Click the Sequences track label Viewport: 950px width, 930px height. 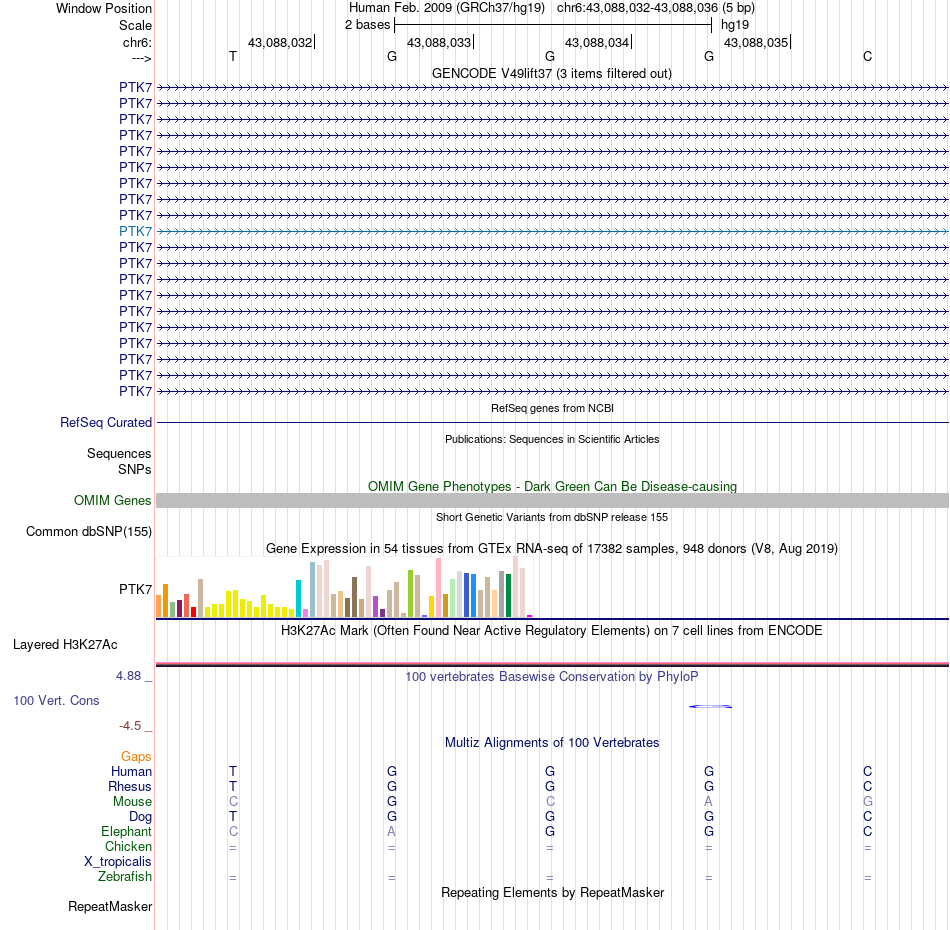point(119,453)
